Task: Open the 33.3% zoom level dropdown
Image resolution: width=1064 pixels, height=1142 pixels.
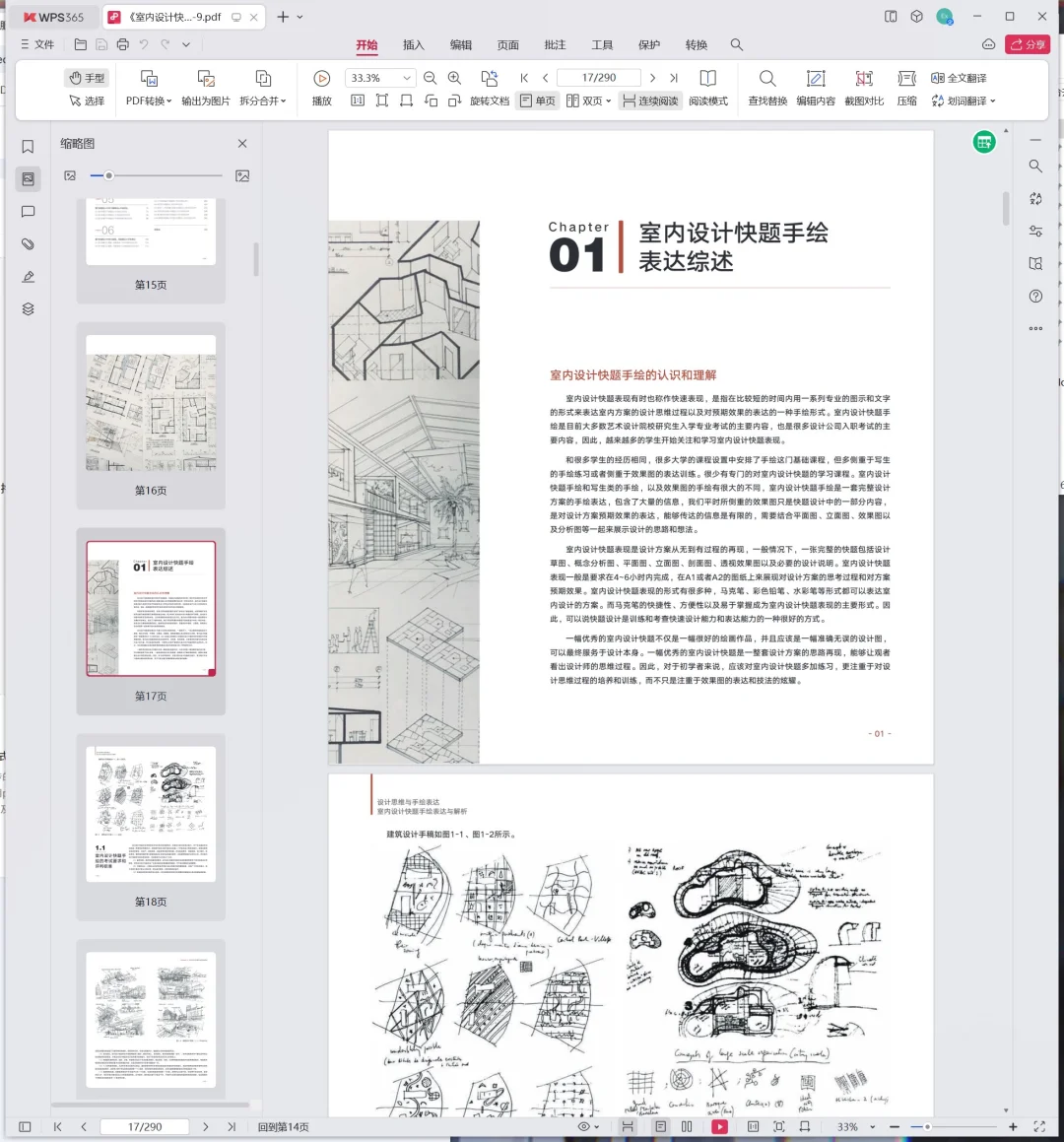Action: pos(407,78)
